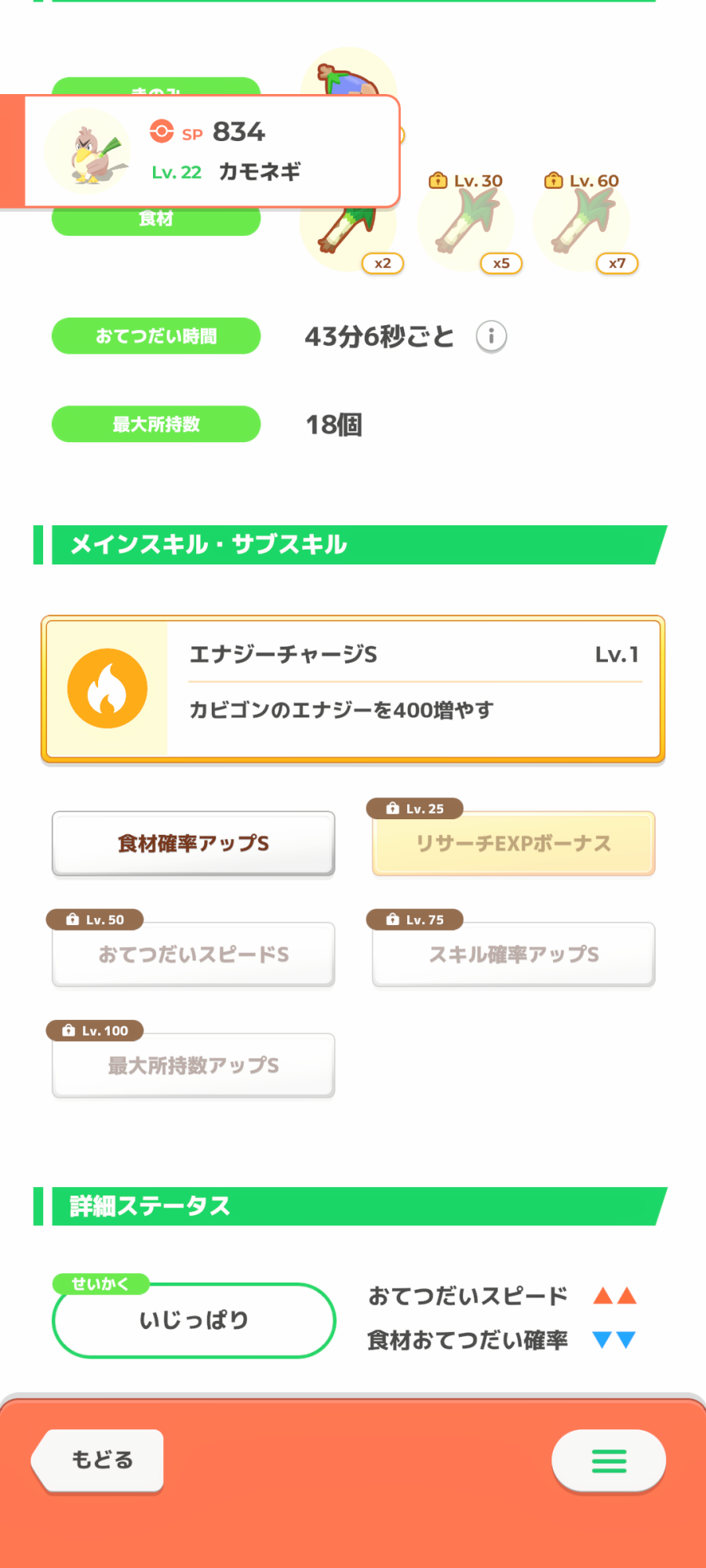Tap the orange flame main skill icon
706x1568 pixels.
click(107, 688)
